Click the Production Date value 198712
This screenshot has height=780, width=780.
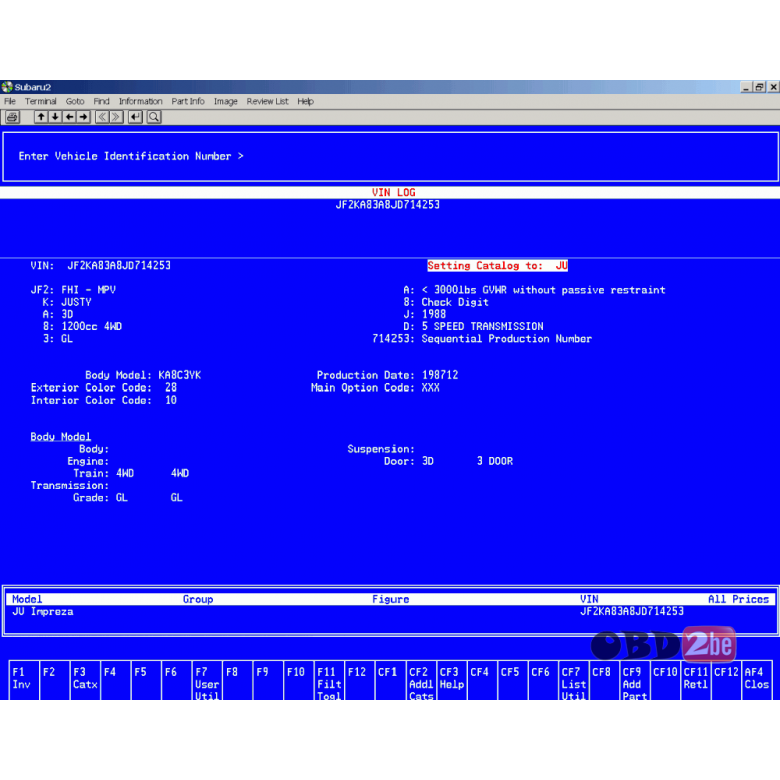coord(440,375)
